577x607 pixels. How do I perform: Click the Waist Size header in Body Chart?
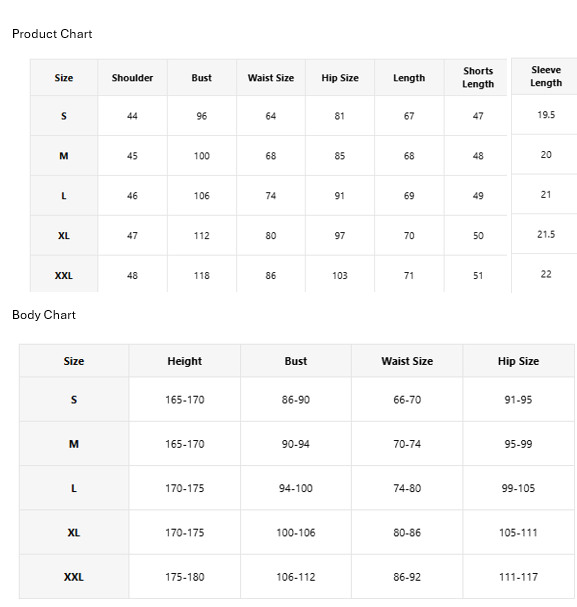407,361
